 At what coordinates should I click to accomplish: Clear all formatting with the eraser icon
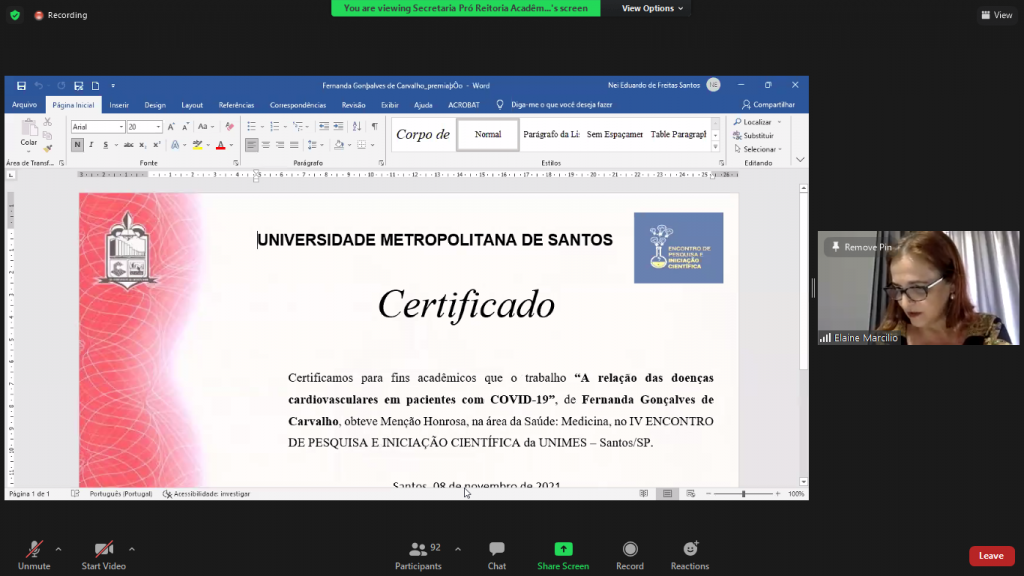point(229,127)
